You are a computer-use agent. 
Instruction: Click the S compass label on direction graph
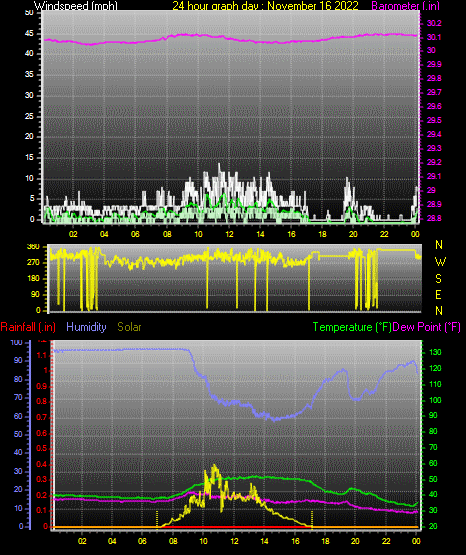[439, 279]
